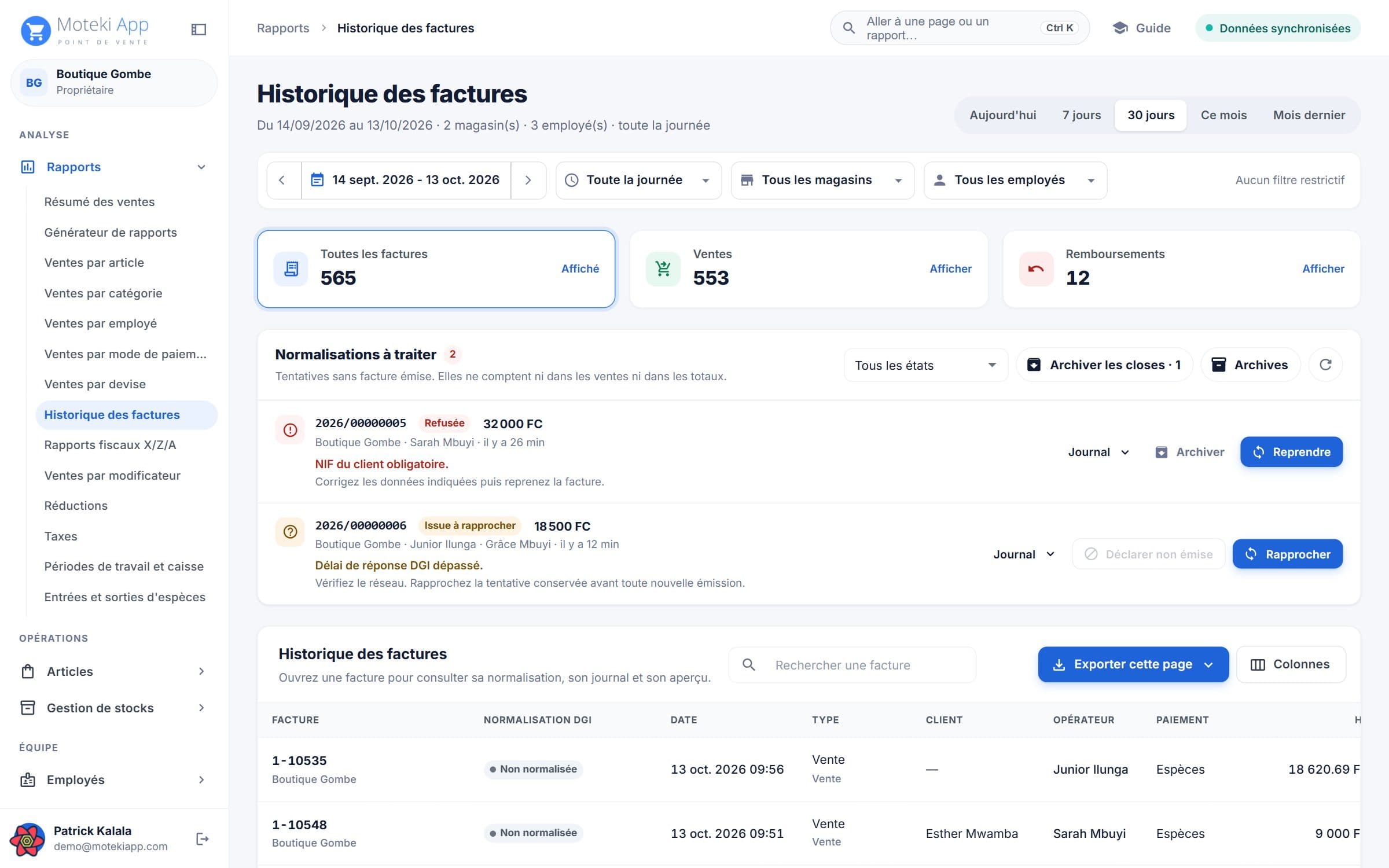
Task: Open the Guide graduation cap icon
Action: pyautogui.click(x=1120, y=28)
